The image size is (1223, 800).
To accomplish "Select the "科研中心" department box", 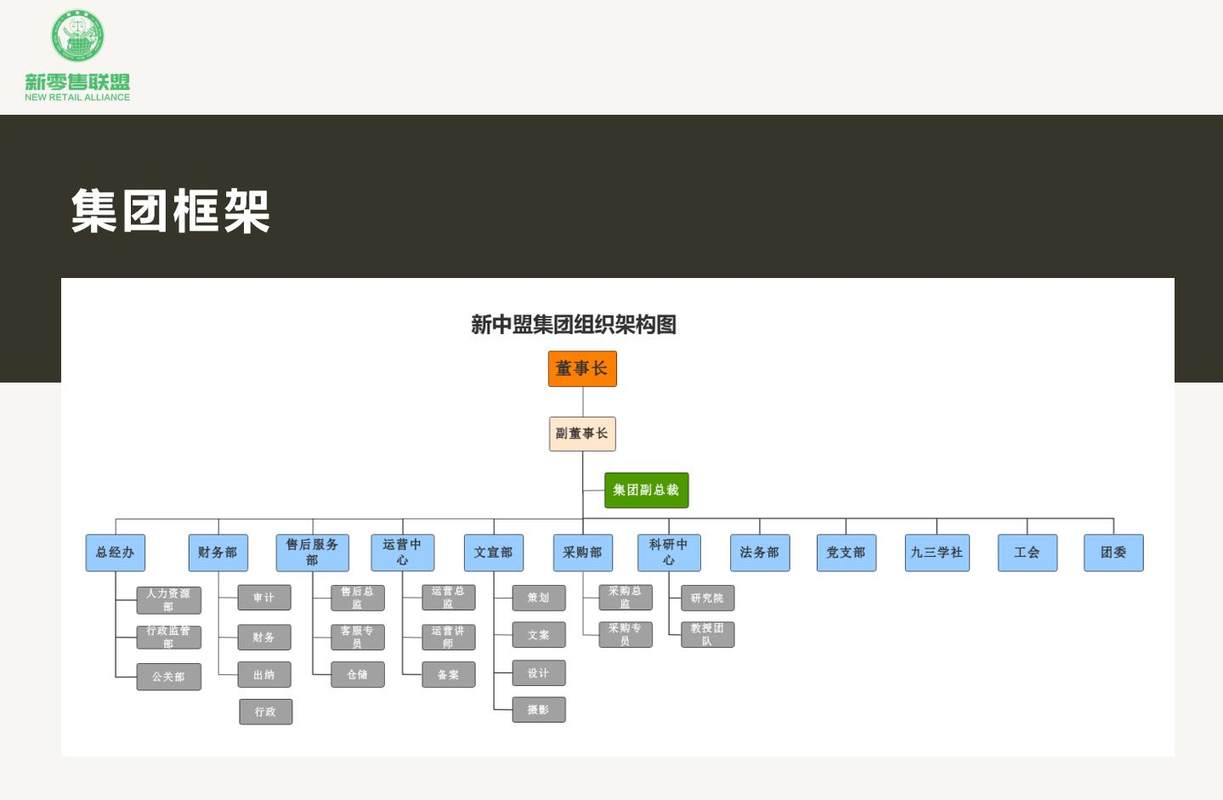I will pyautogui.click(x=669, y=553).
